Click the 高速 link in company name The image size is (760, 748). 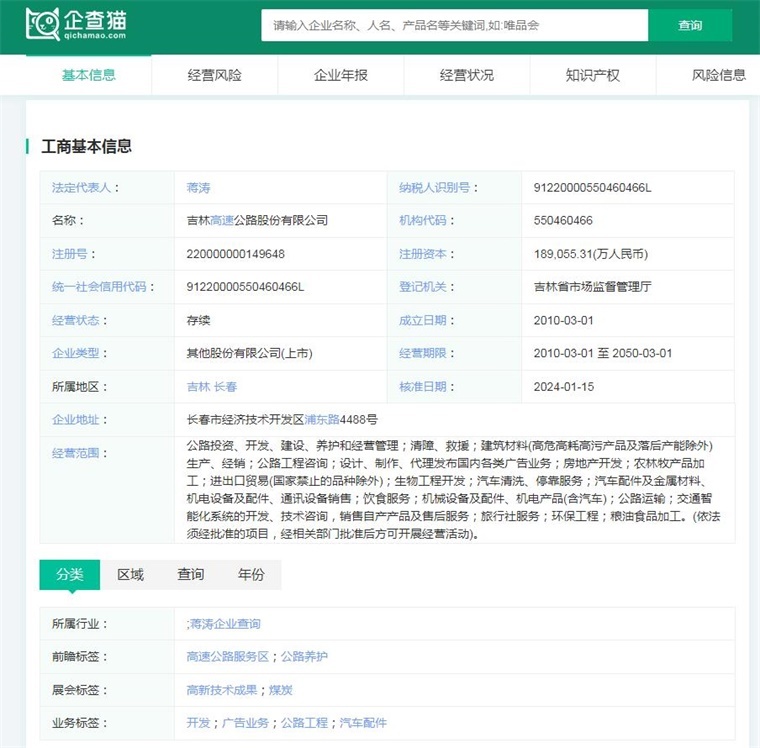pos(222,221)
